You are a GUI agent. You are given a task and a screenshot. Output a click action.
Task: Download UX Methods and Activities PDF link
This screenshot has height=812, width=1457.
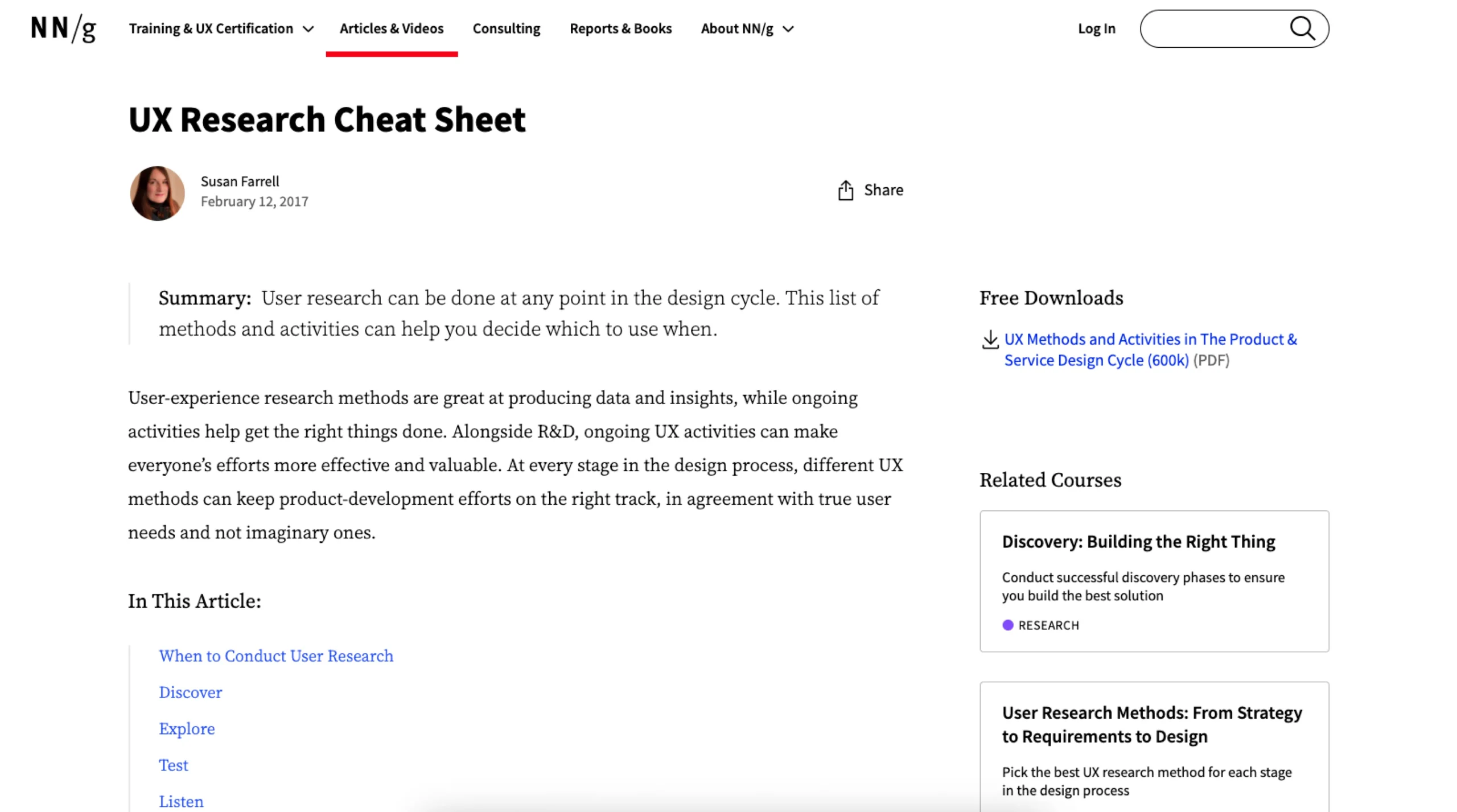pos(1150,349)
